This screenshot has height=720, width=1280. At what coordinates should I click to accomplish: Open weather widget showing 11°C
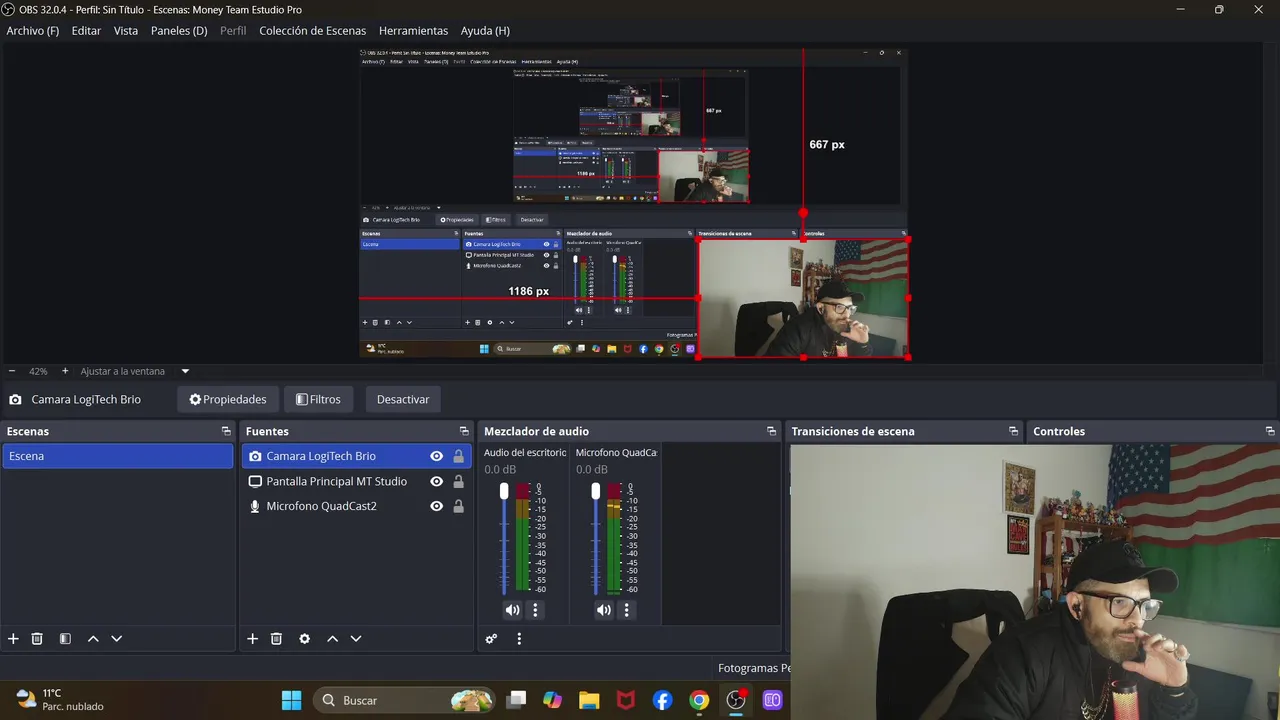[60, 700]
